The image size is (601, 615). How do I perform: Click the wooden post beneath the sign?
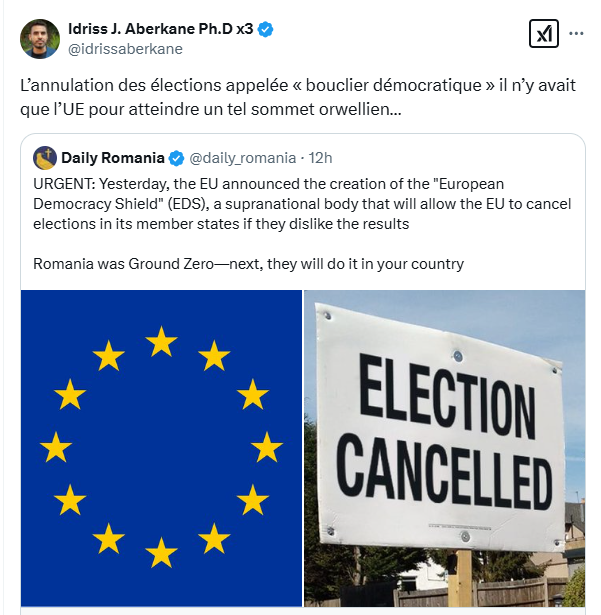pos(463,578)
